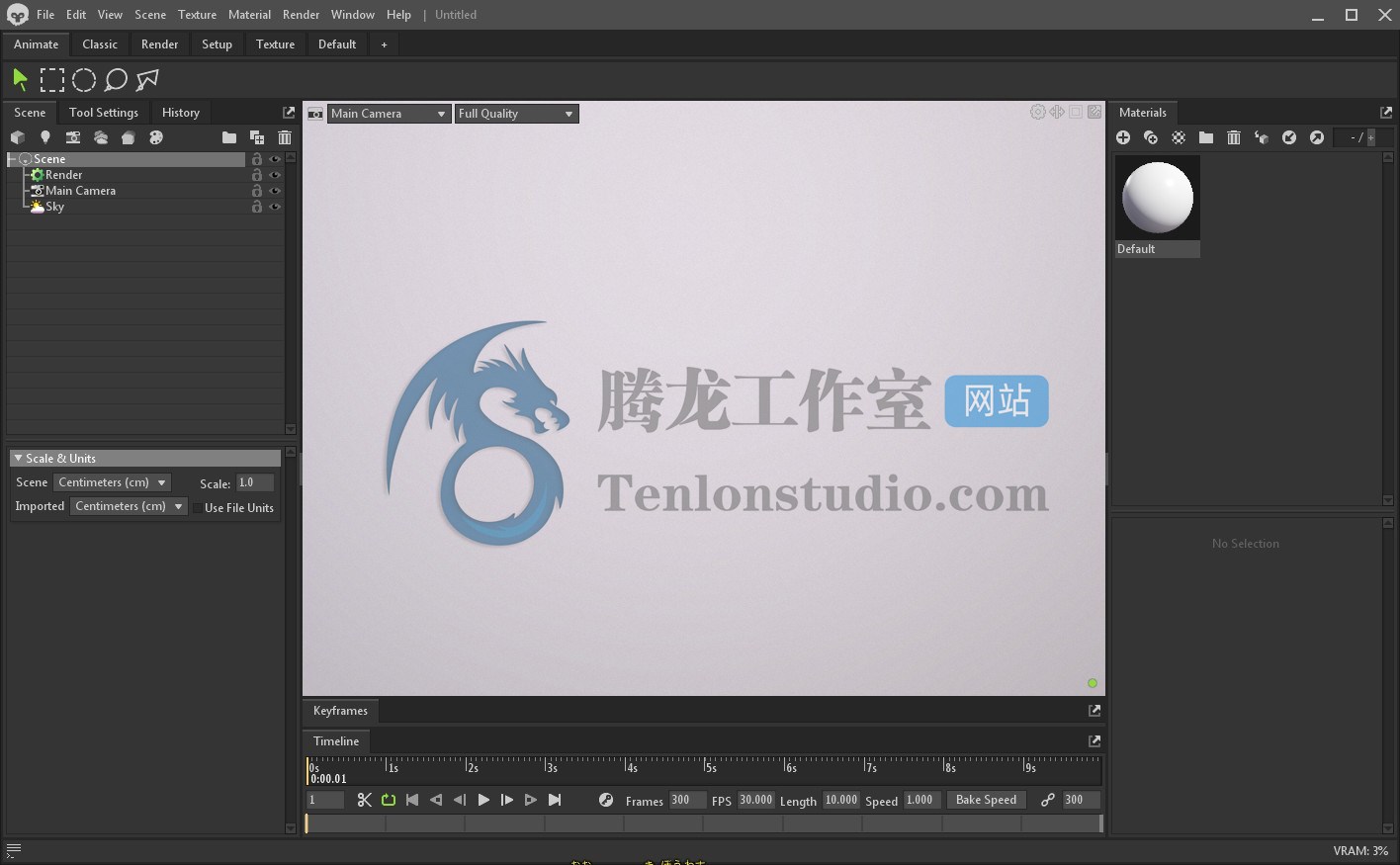Add a turntable using palette icon
1400x865 pixels.
(156, 137)
